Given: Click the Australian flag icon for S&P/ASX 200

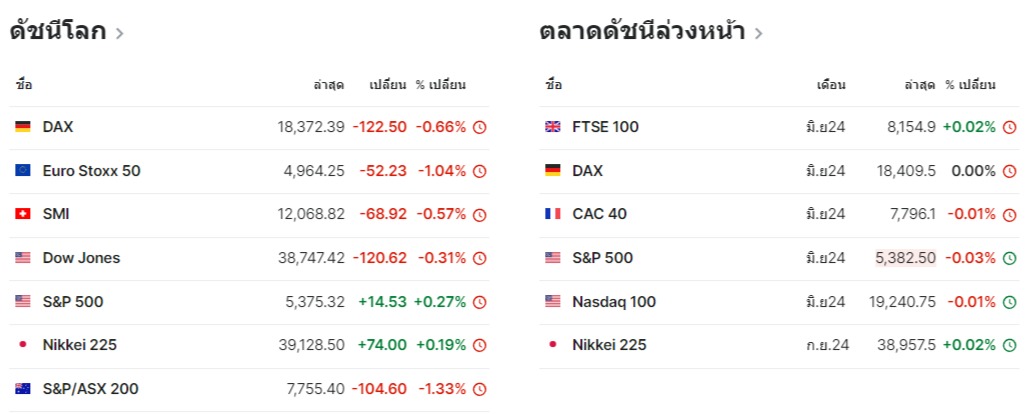Looking at the screenshot, I should [23, 389].
